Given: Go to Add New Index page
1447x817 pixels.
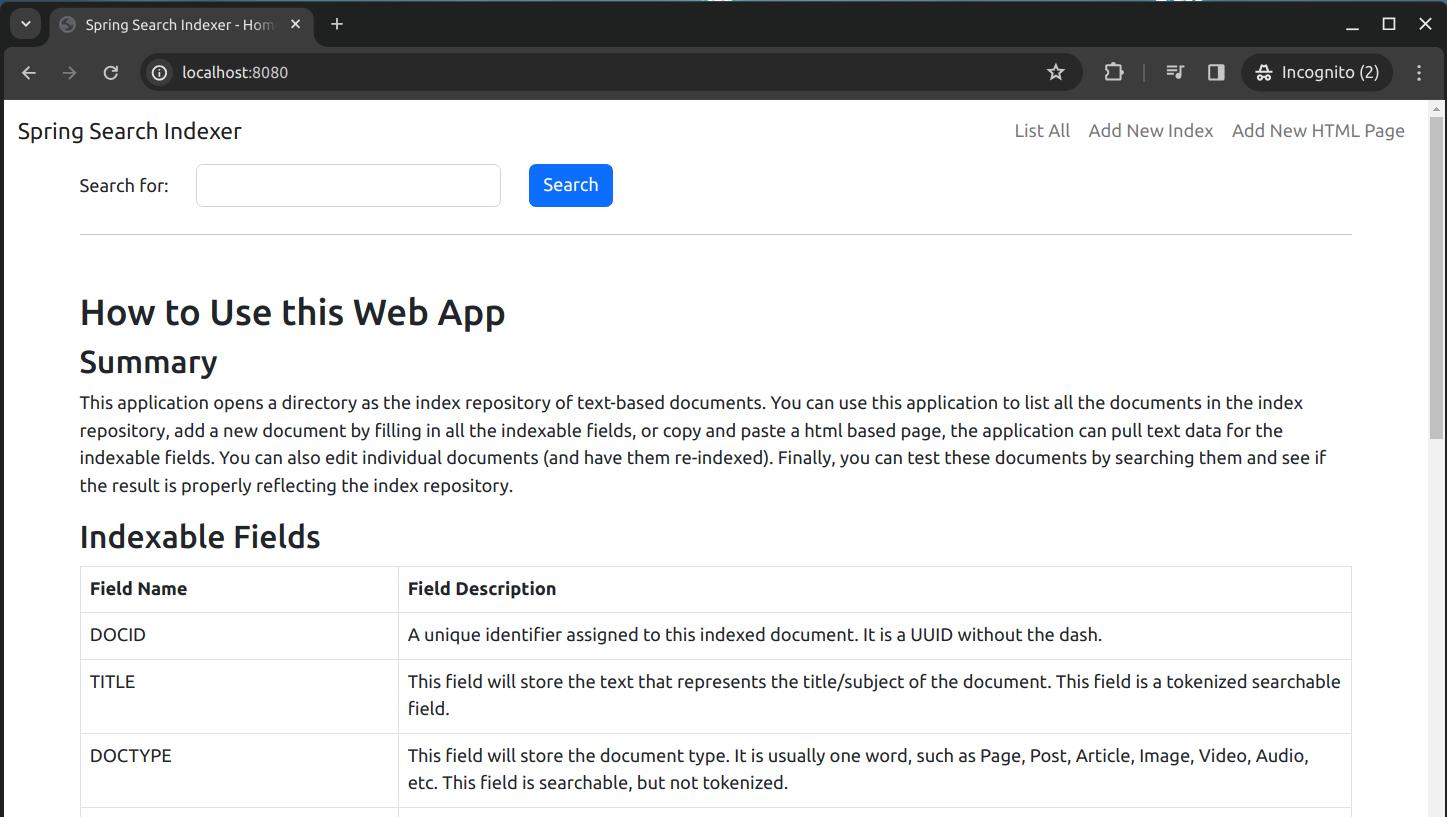Looking at the screenshot, I should [x=1150, y=131].
